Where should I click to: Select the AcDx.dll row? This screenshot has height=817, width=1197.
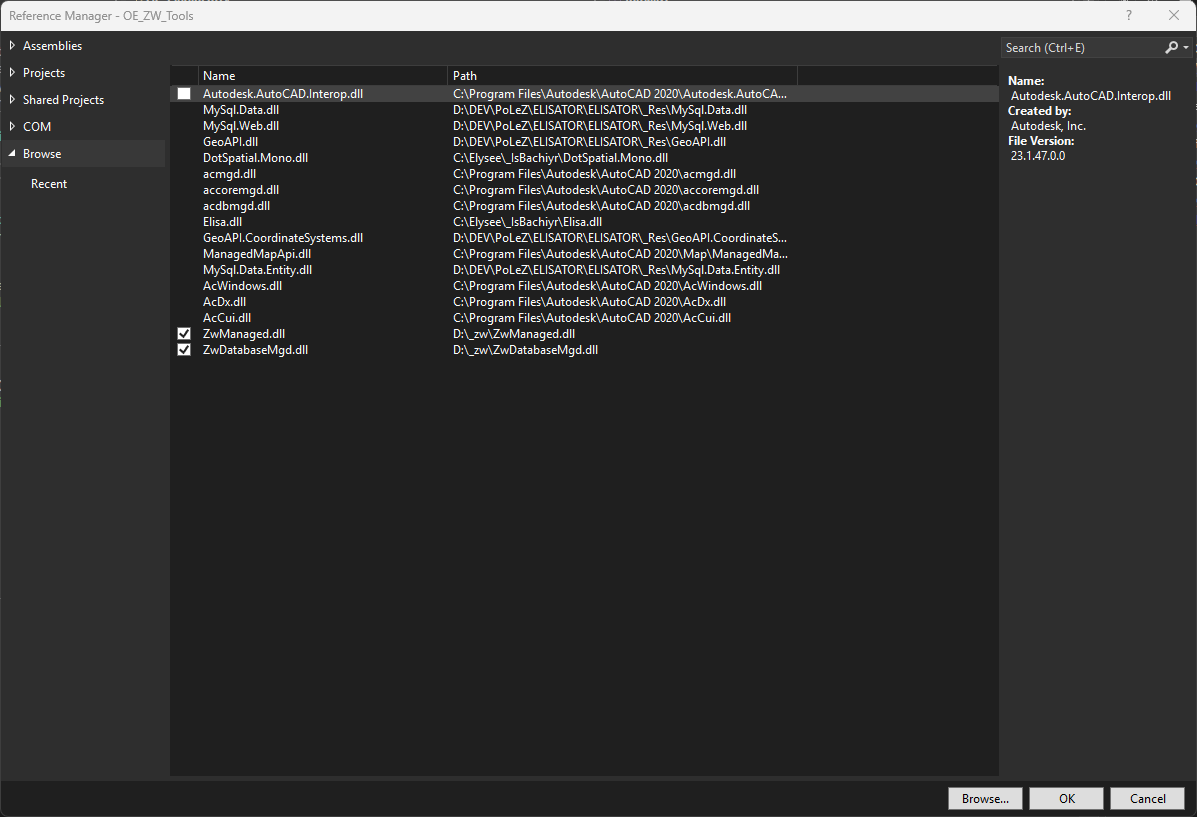(584, 302)
